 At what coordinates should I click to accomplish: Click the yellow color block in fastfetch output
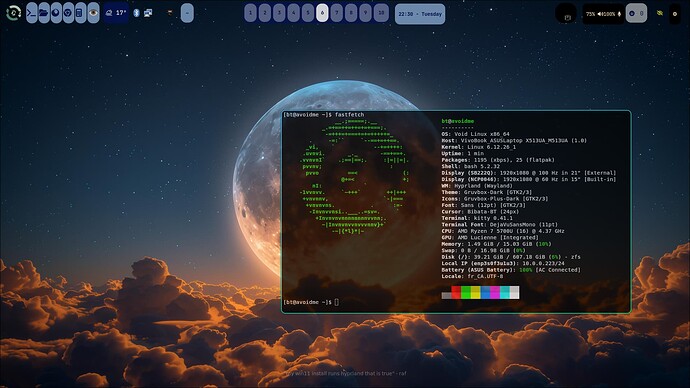pyautogui.click(x=475, y=292)
